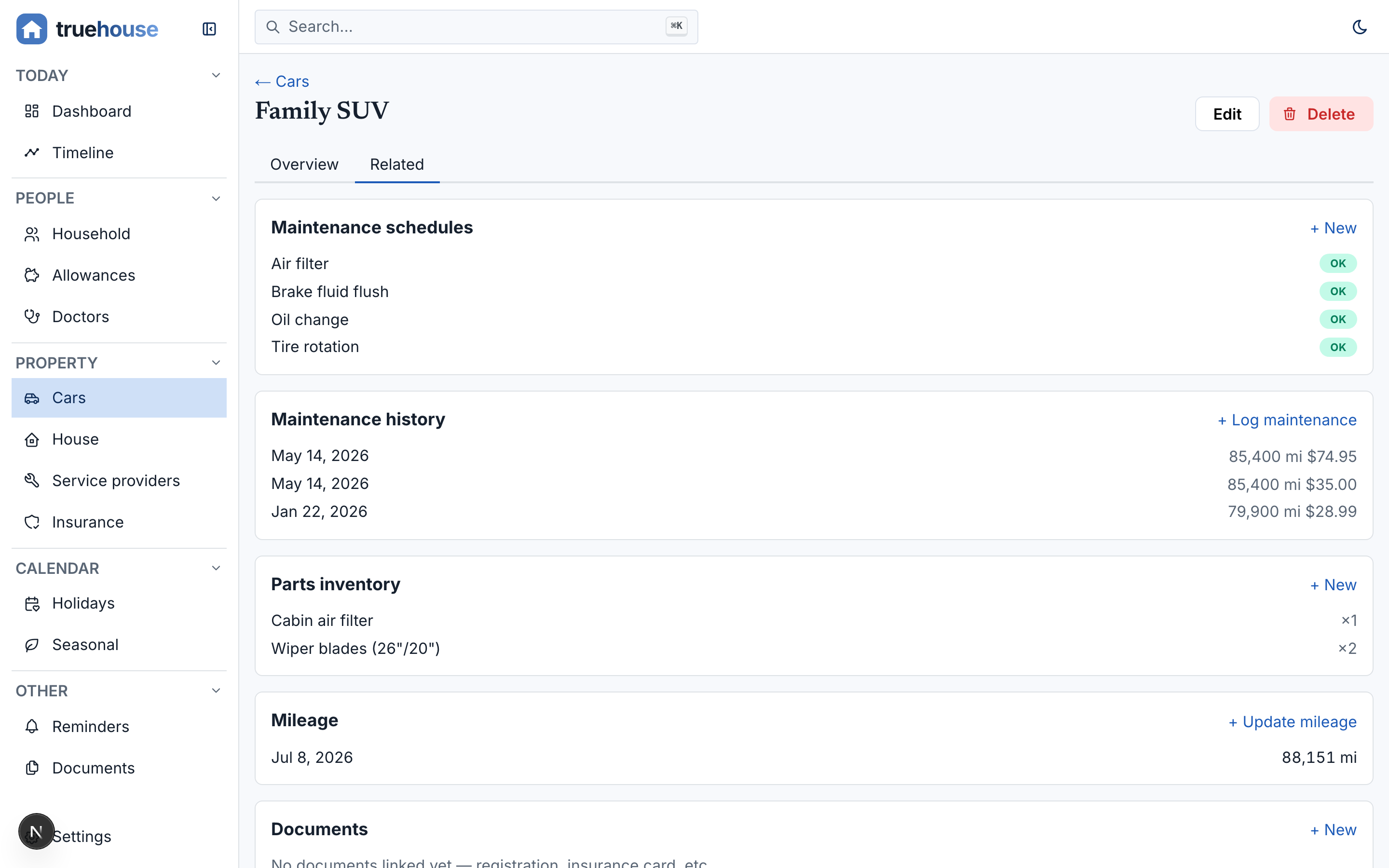Viewport: 1389px width, 868px height.
Task: Go to Household page
Action: pos(119,234)
